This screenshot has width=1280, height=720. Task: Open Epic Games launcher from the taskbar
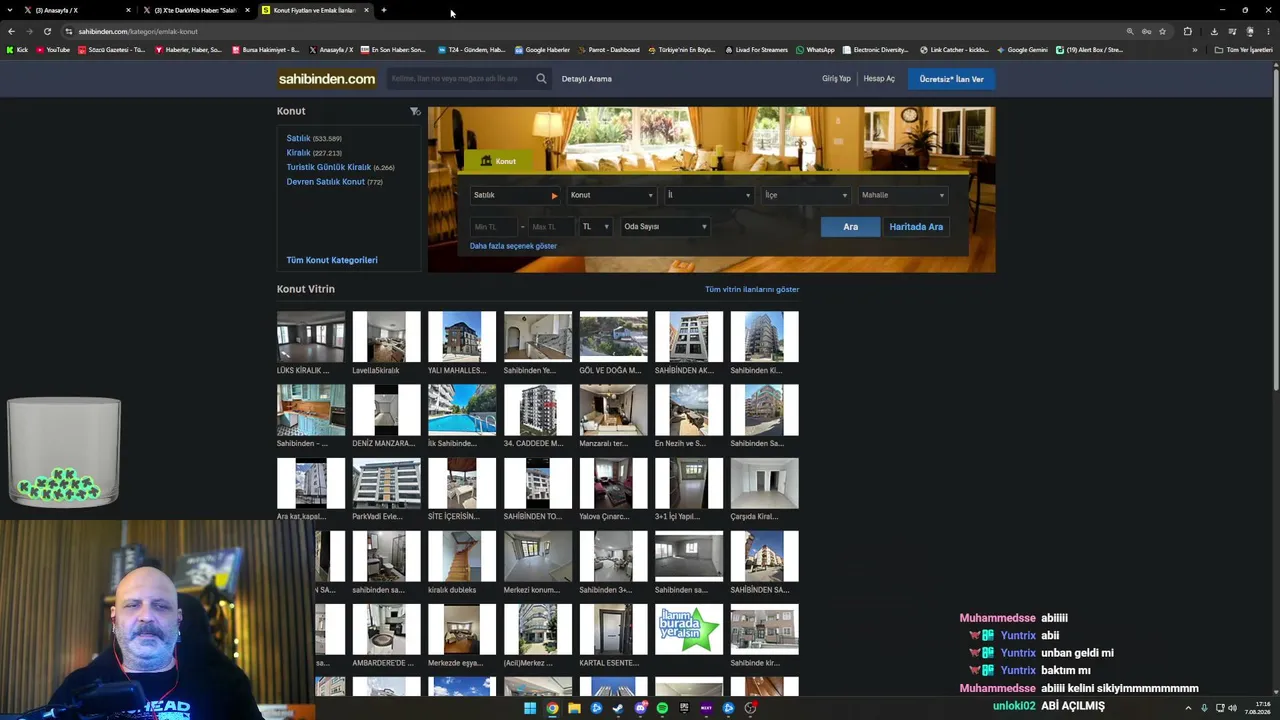pos(684,708)
